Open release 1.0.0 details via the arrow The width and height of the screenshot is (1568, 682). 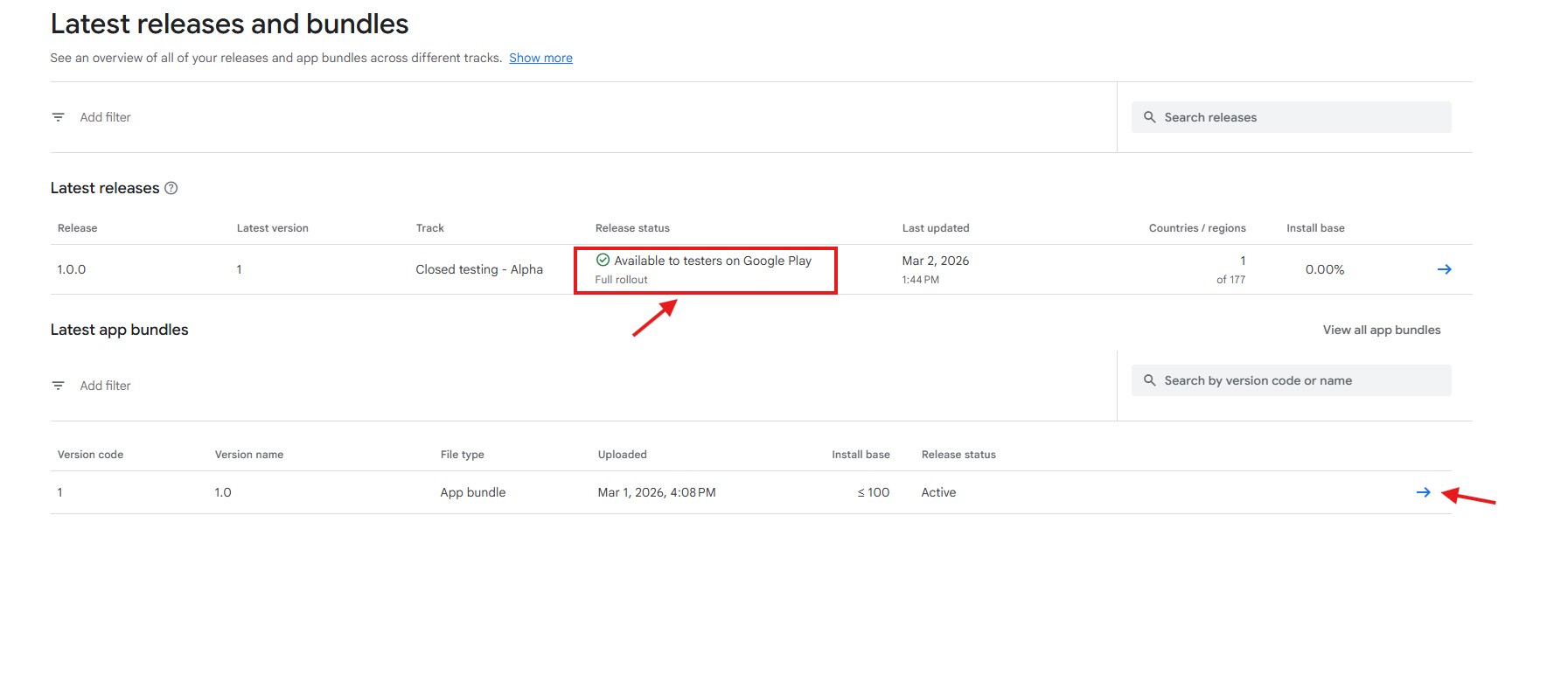tap(1444, 269)
